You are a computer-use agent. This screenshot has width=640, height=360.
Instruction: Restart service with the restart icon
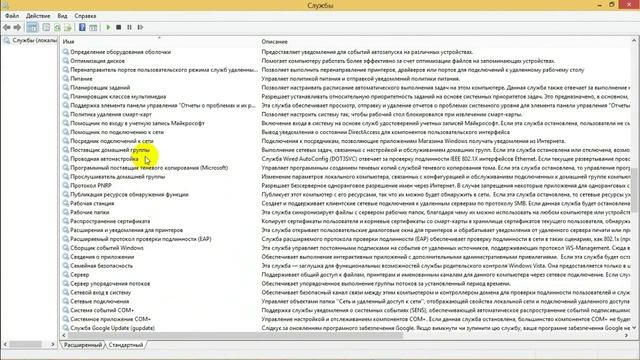point(140,27)
